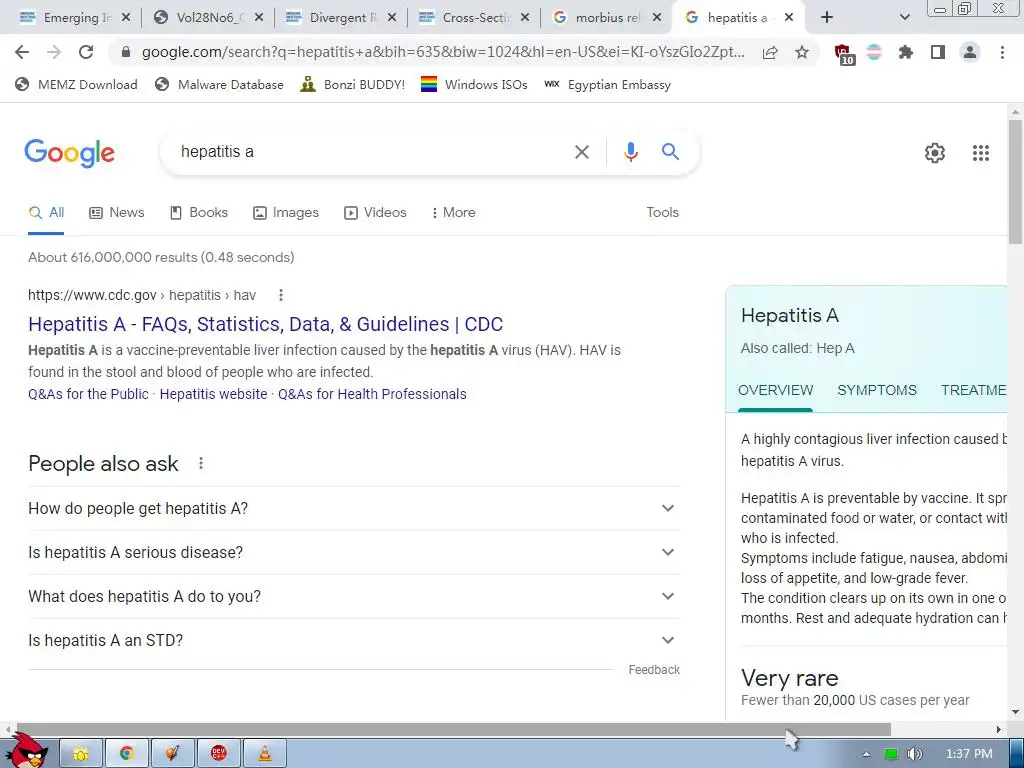Open the Bonzi BUDDY! bookmark
Image resolution: width=1024 pixels, height=768 pixels.
353,84
